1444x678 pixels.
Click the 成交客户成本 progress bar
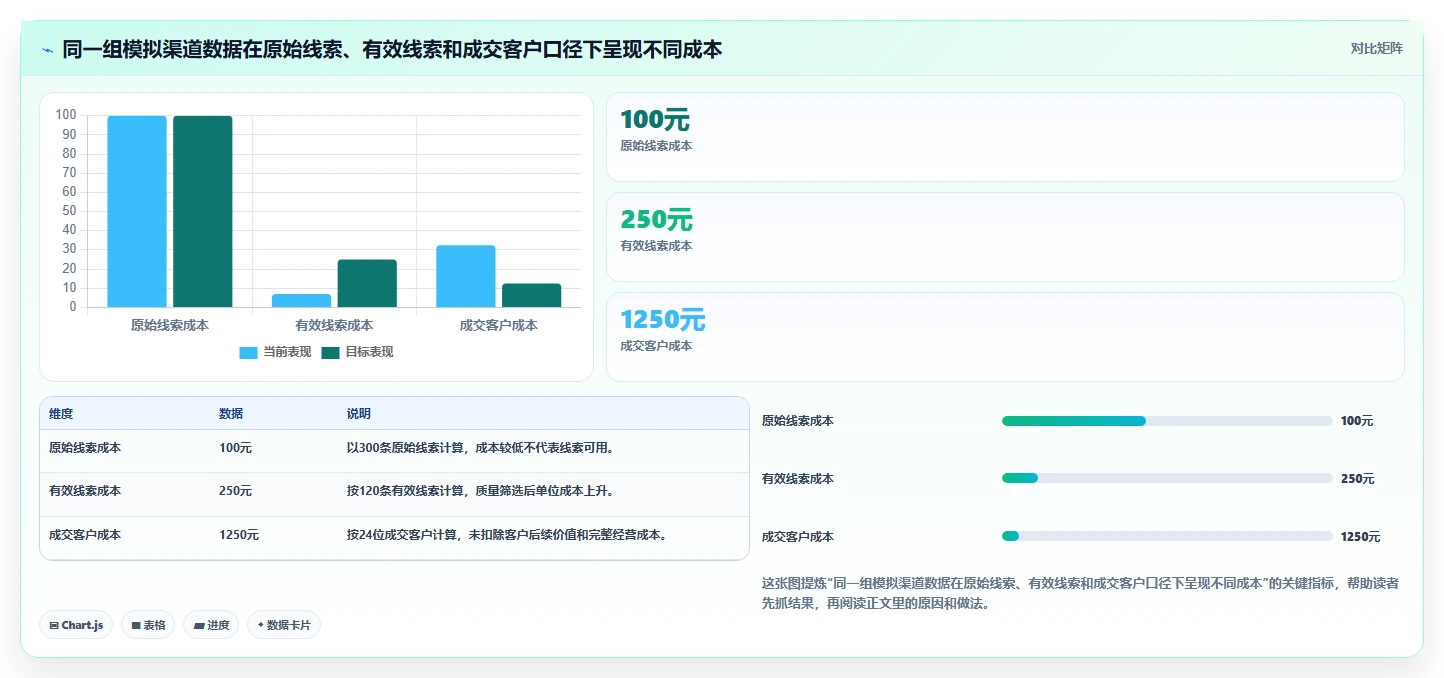(1167, 536)
